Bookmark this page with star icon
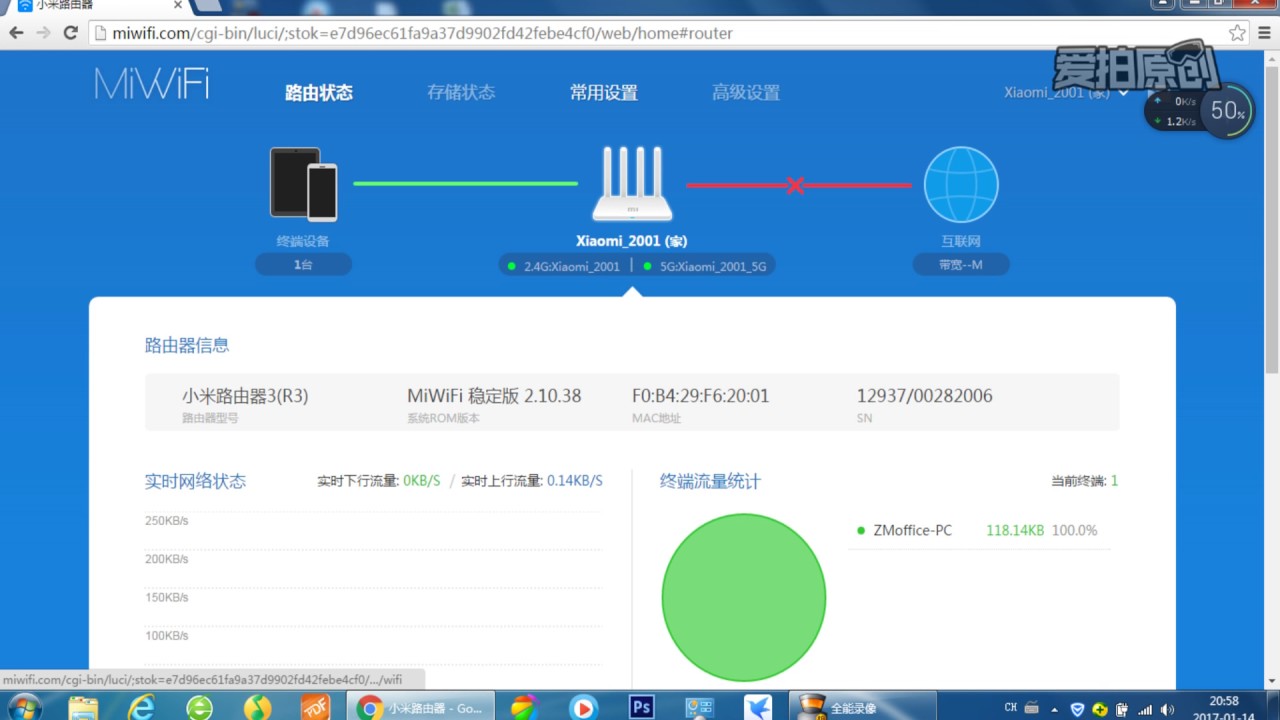1280x720 pixels. 1237,33
